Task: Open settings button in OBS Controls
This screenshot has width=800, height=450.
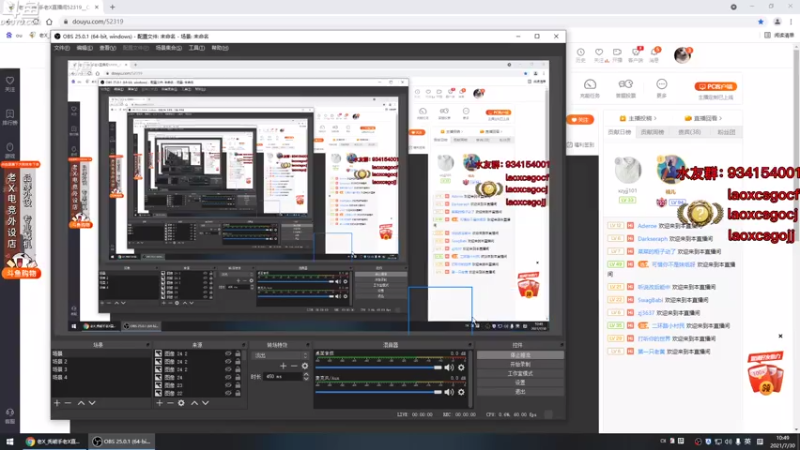Action: [520, 383]
